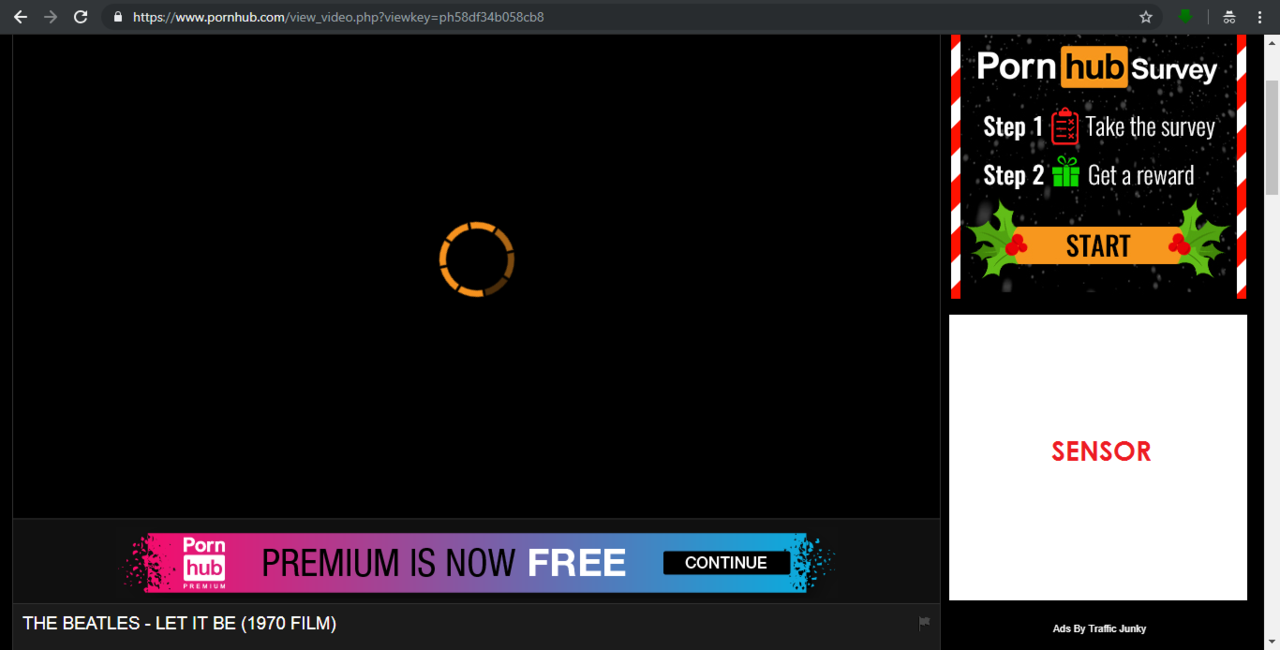Click the video title THE BEATLES - LET IT BE

point(179,623)
